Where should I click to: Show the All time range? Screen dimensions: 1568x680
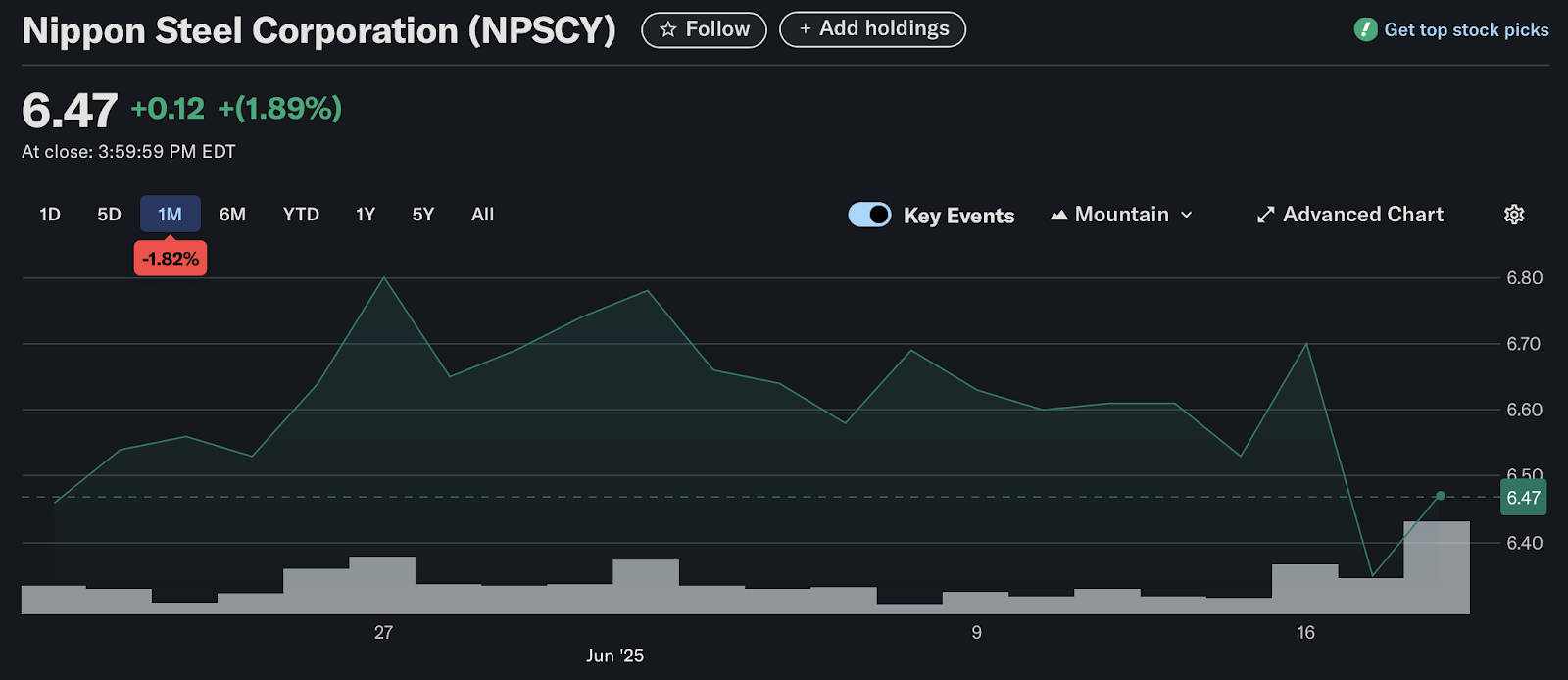(483, 214)
